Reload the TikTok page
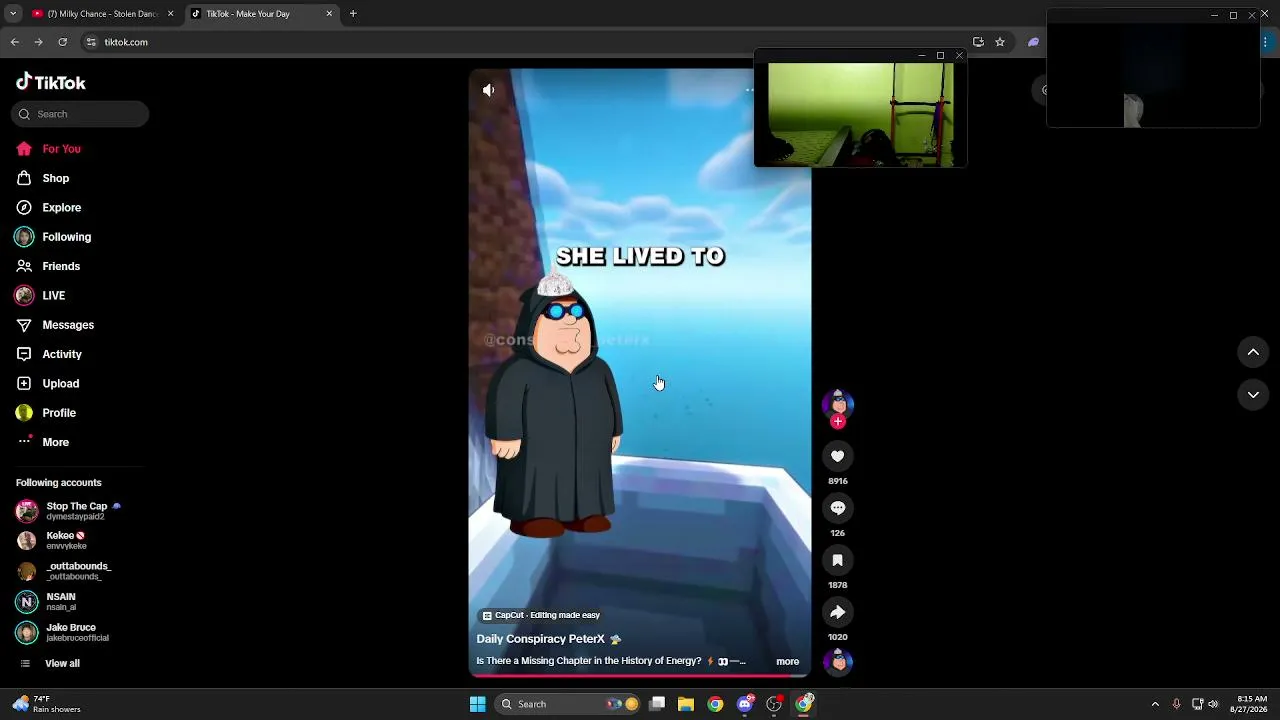The image size is (1280, 720). tap(62, 42)
